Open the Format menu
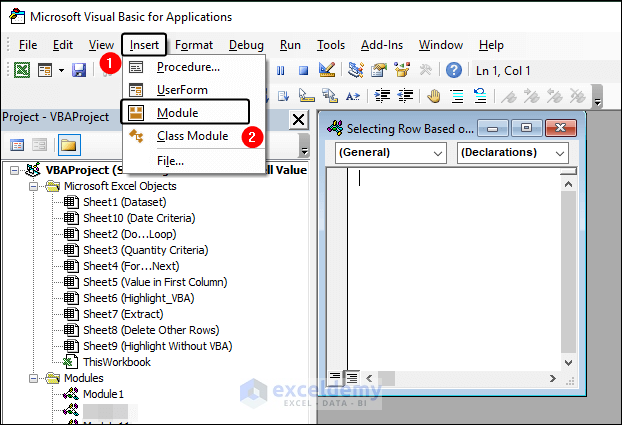 click(194, 45)
